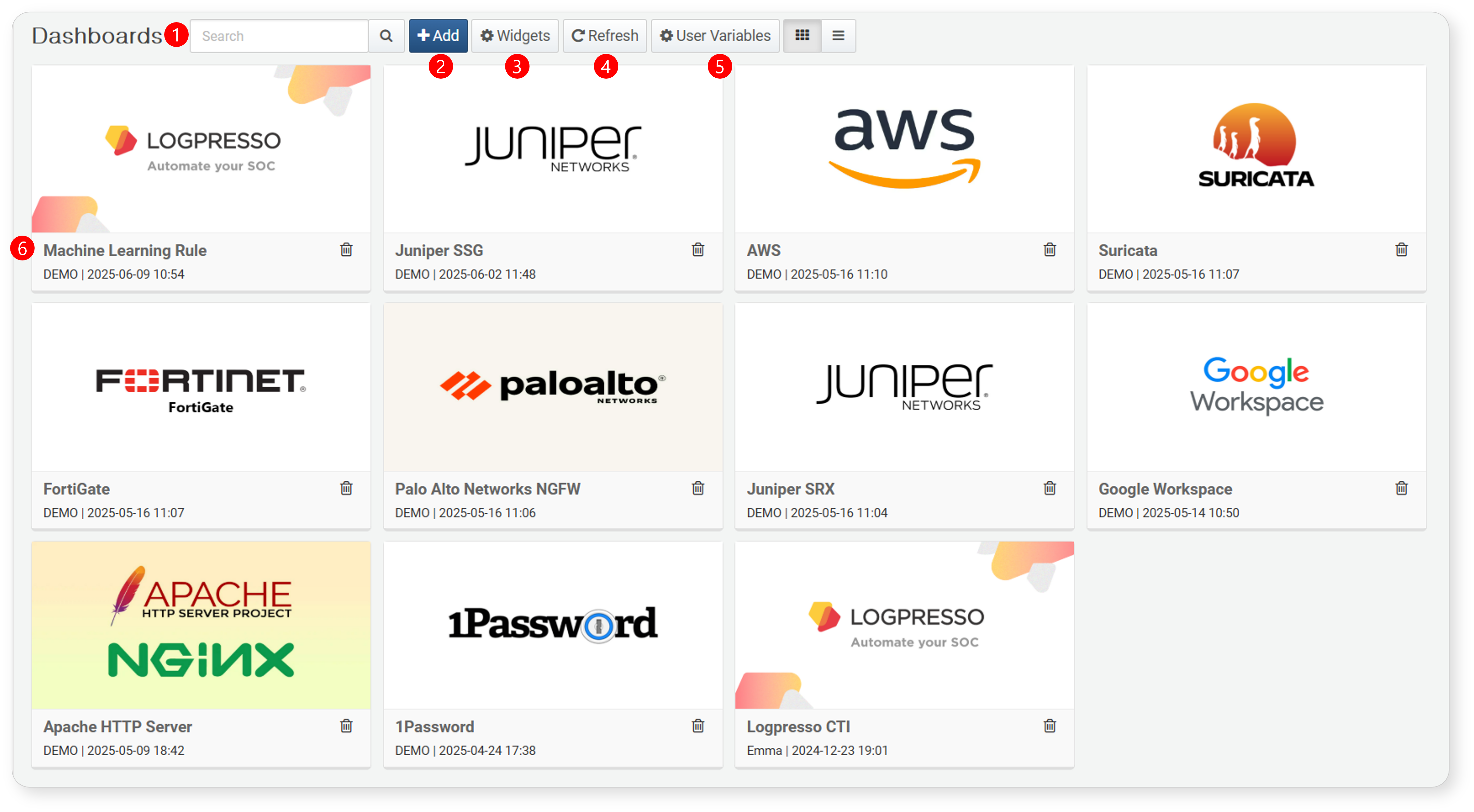Viewport: 1474px width, 812px height.
Task: Click the Dashboards page heading
Action: click(97, 36)
